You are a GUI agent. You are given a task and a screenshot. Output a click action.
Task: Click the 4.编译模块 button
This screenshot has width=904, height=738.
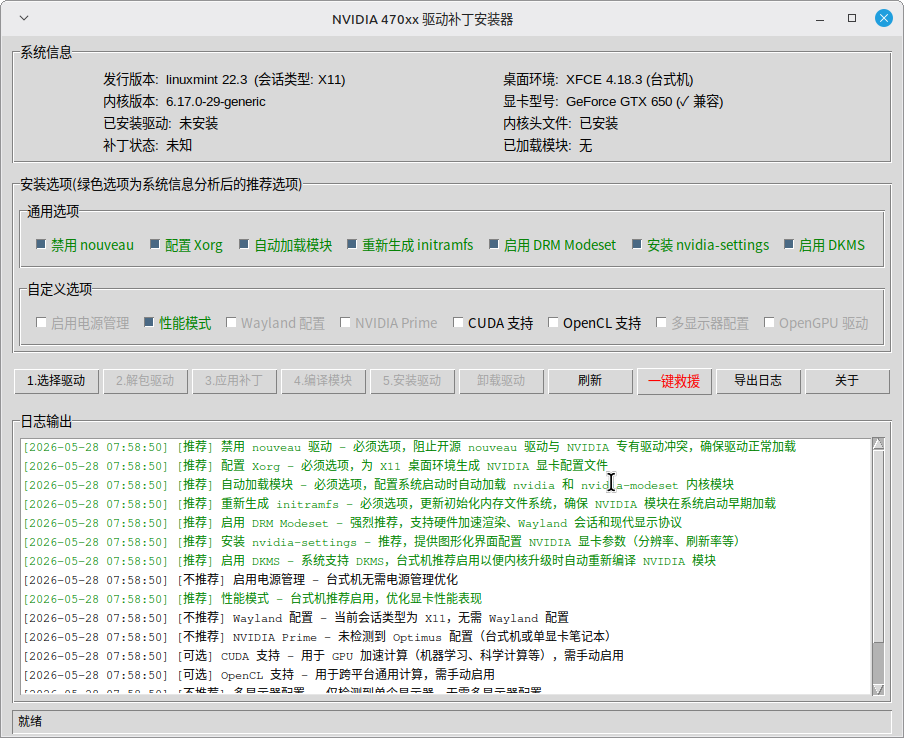tap(323, 381)
